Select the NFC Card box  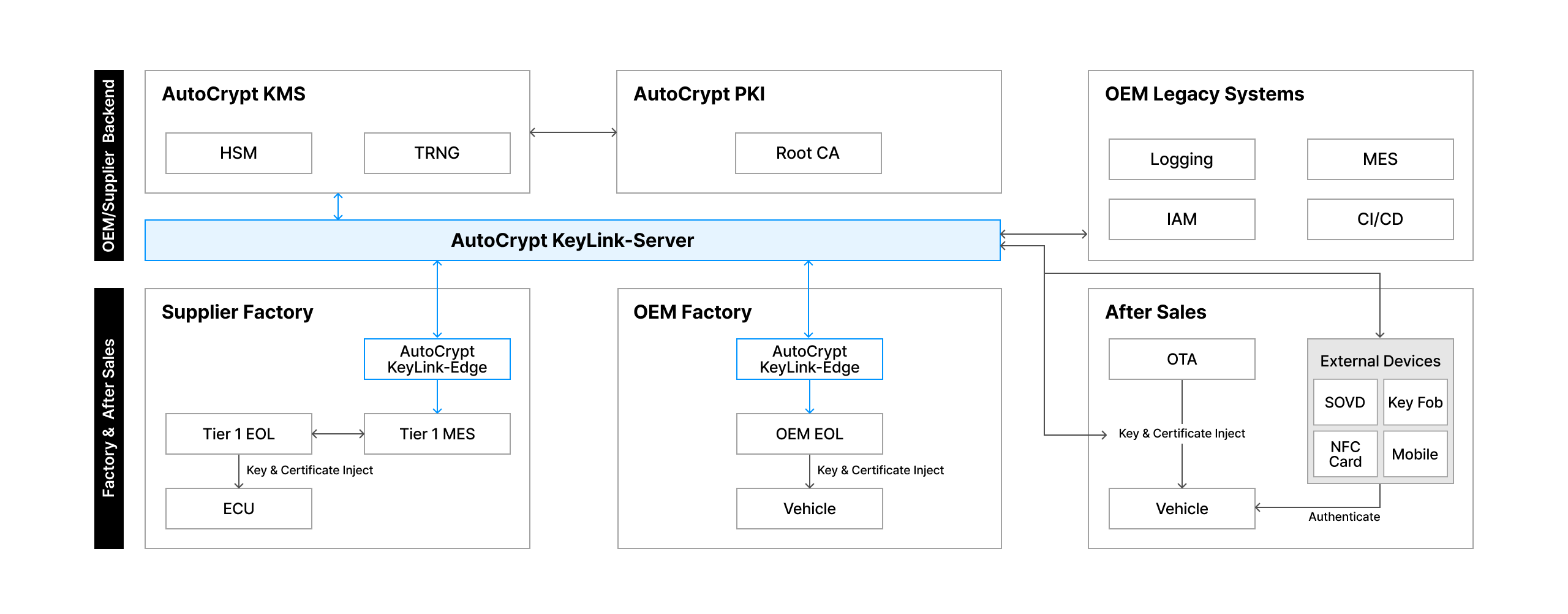point(1345,454)
